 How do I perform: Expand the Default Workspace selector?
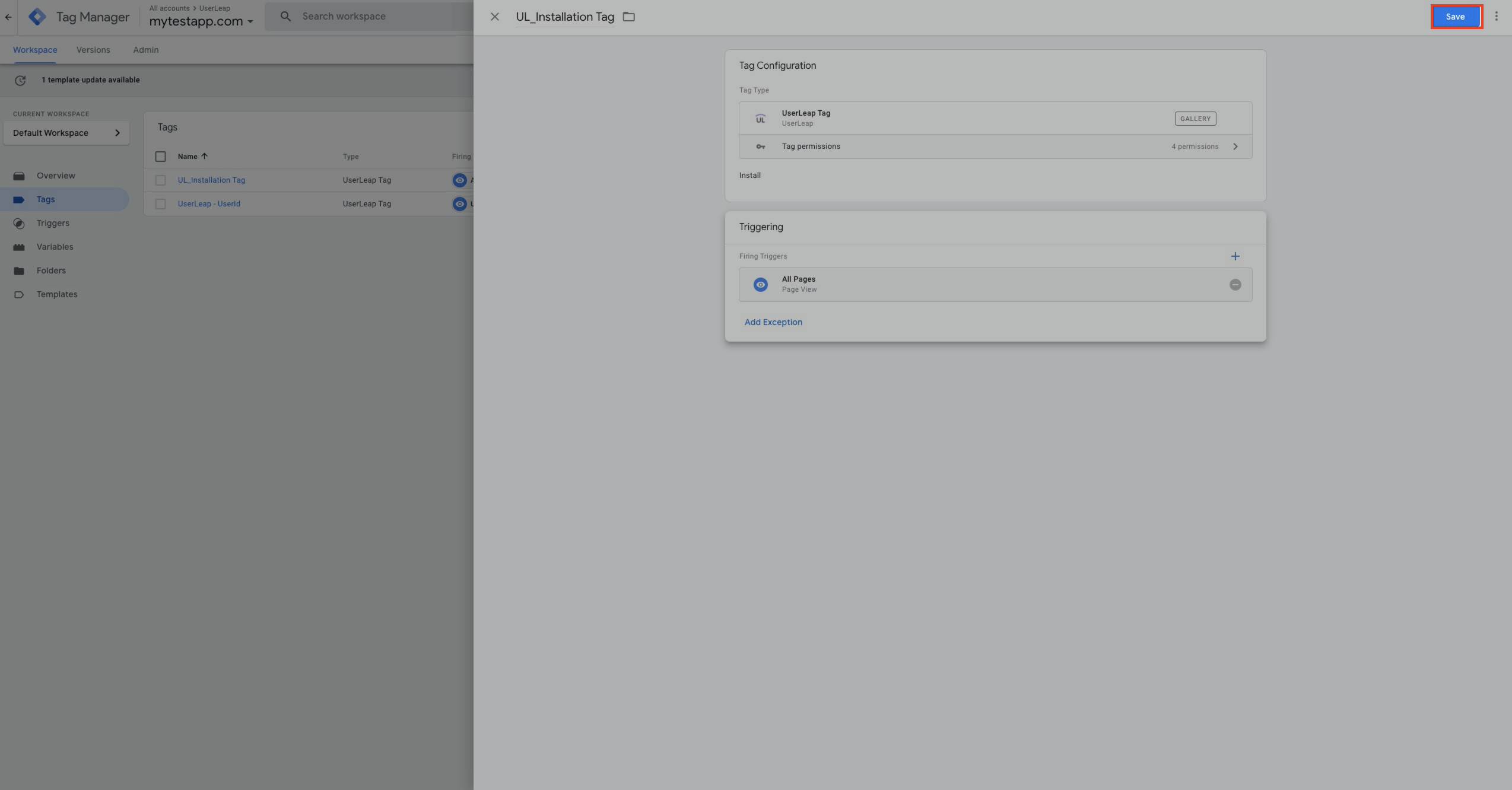tap(66, 133)
